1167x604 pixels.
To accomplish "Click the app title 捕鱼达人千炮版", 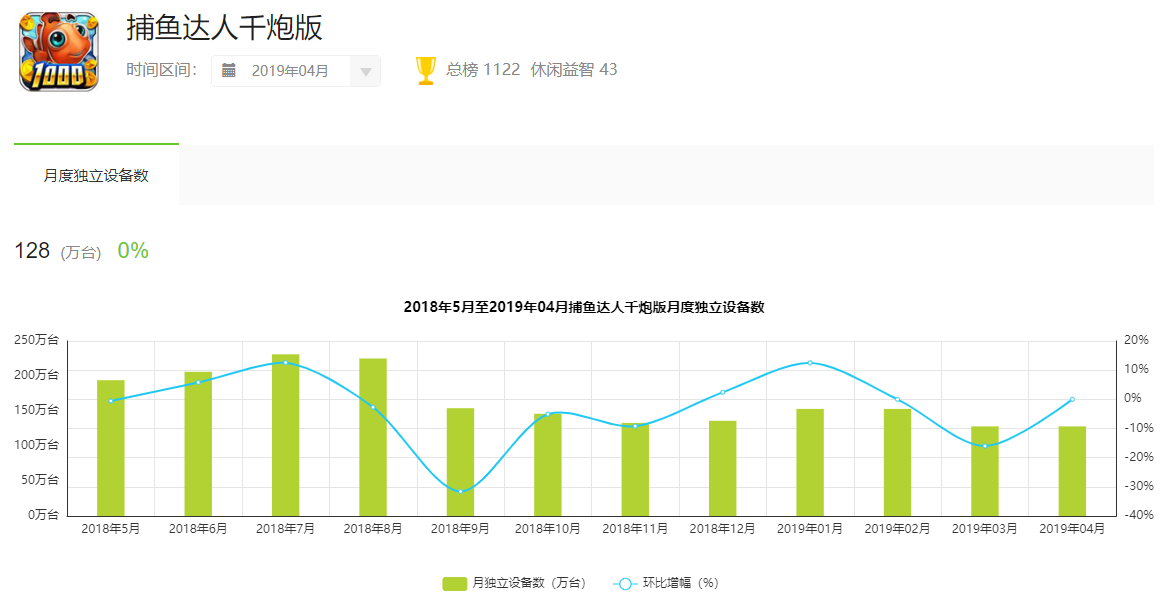I will coord(225,28).
